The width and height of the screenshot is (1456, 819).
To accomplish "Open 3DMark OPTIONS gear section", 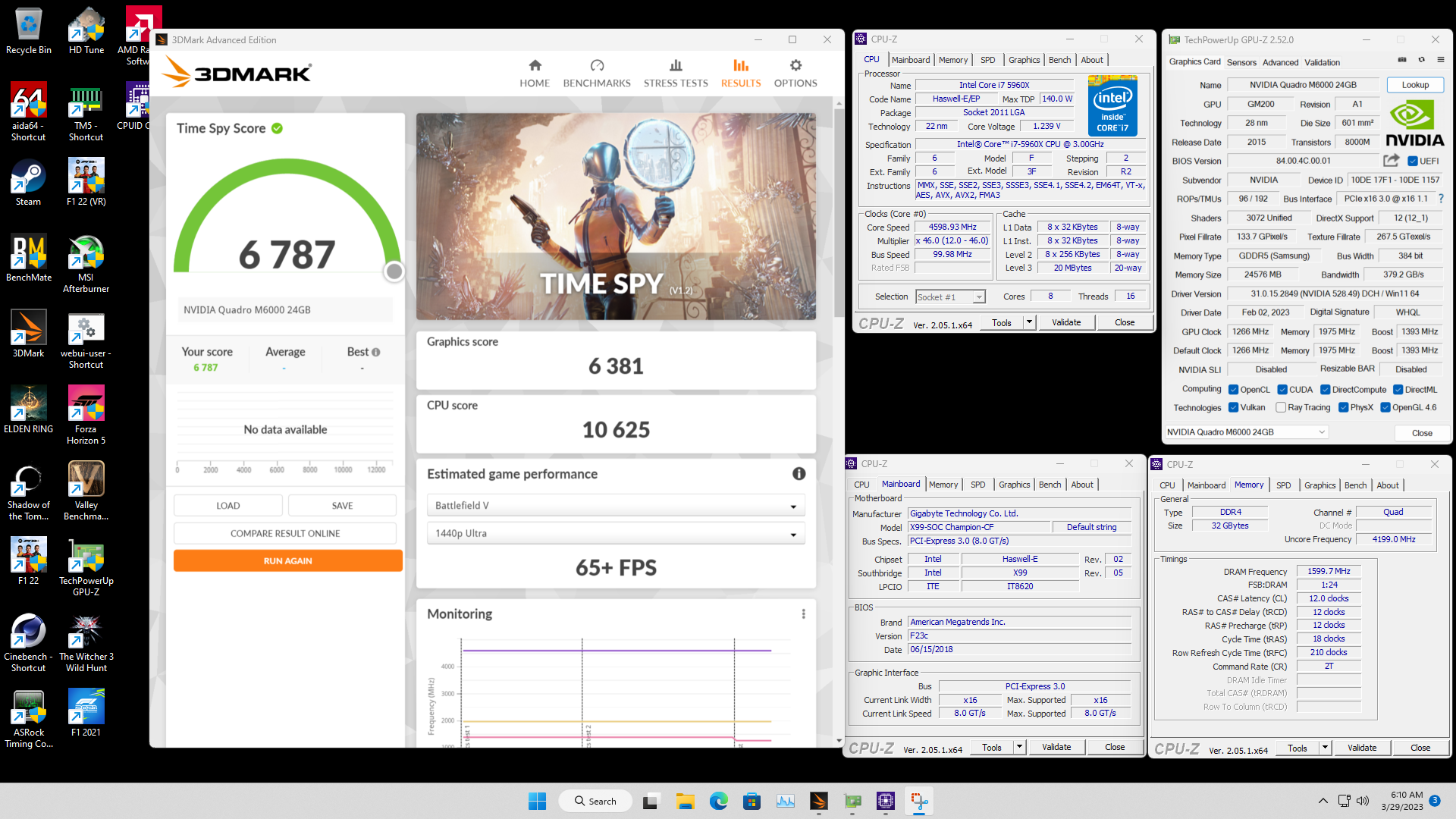I will point(795,74).
